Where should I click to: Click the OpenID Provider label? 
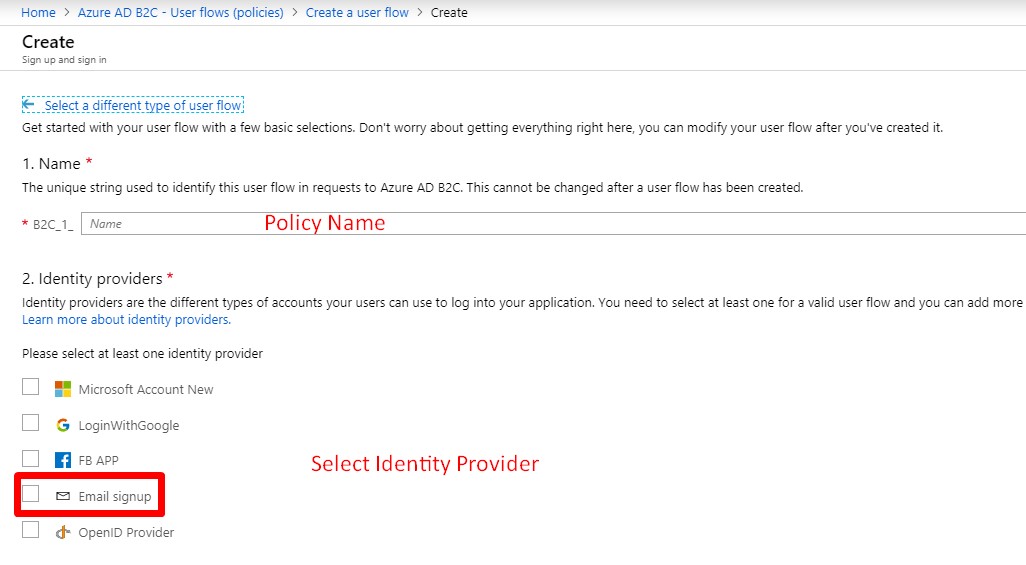(x=126, y=533)
